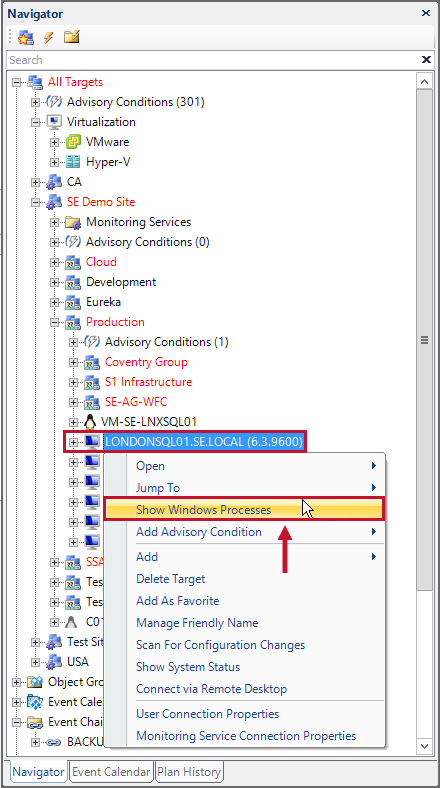Expand the CA site node
This screenshot has width=440, height=788.
pos(36,182)
